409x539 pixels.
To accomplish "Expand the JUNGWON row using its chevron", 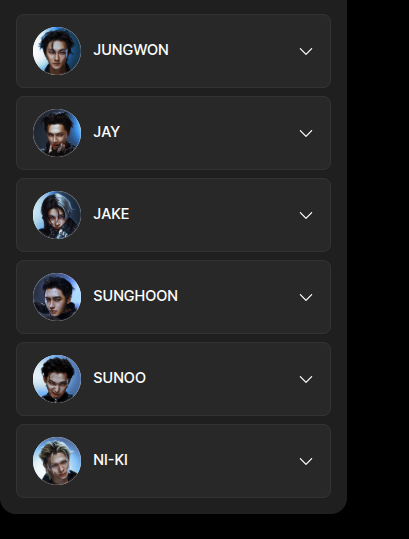I will [306, 51].
